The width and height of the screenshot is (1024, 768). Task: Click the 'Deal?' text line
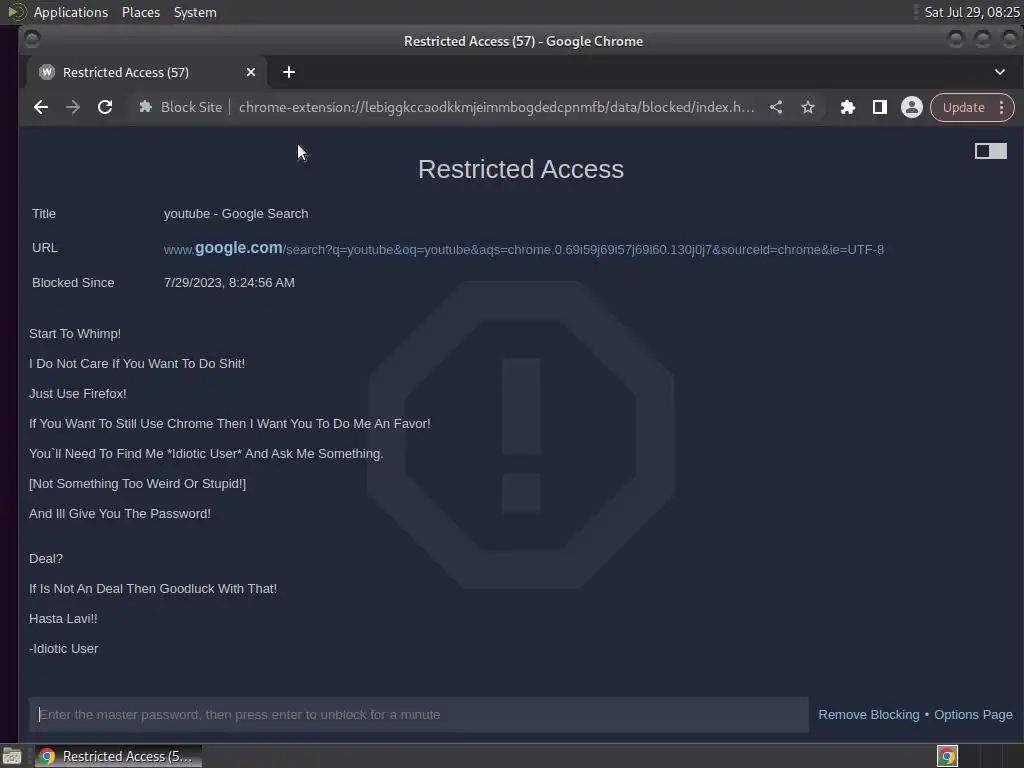coord(46,558)
